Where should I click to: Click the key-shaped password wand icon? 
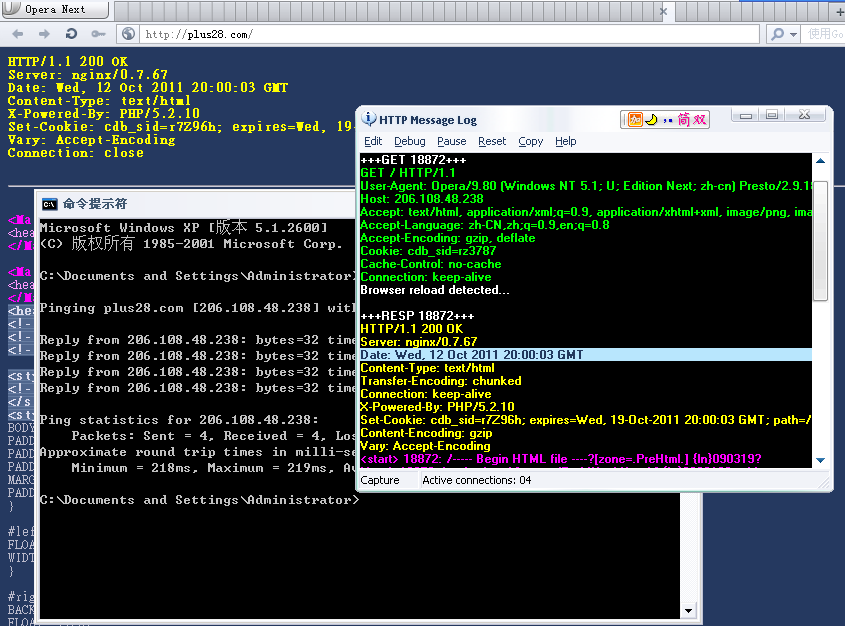click(x=96, y=34)
